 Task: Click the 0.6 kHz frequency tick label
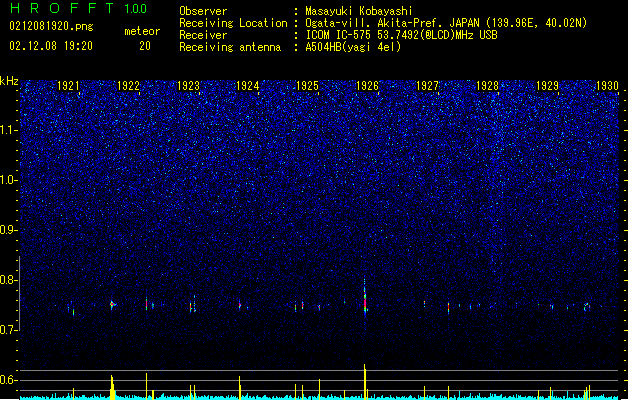[9, 380]
